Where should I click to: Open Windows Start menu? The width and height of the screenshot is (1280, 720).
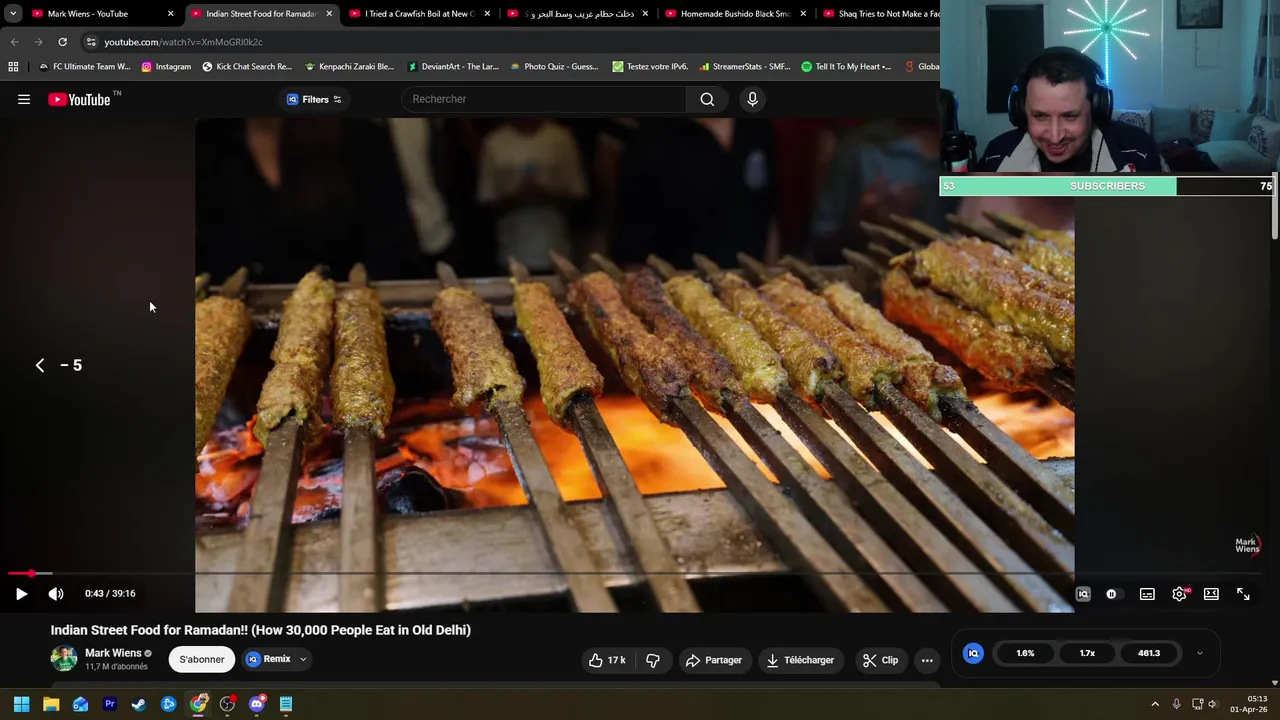tap(21, 704)
